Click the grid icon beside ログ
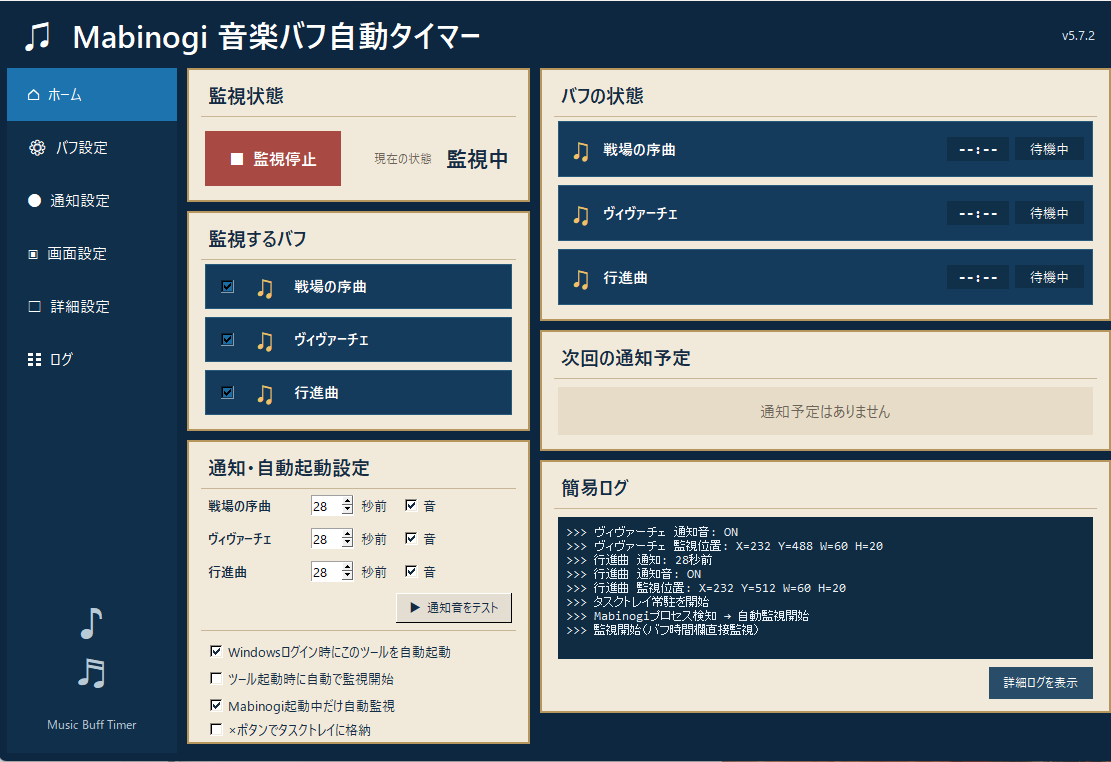 click(34, 359)
